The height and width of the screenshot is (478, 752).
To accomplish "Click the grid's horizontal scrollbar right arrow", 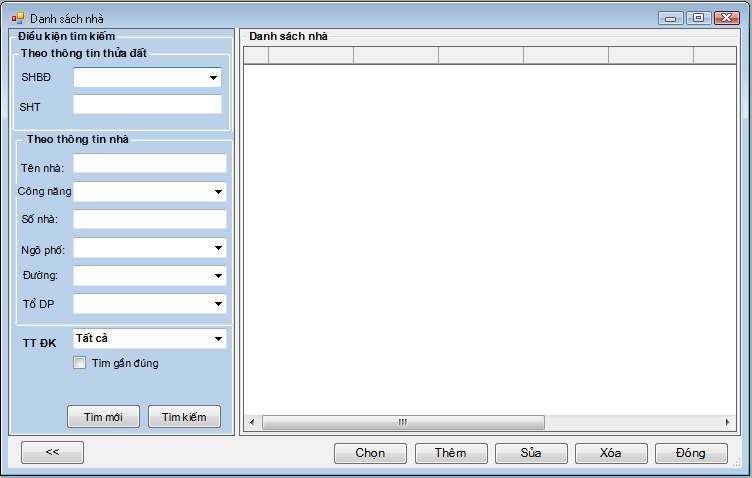I will coord(728,423).
